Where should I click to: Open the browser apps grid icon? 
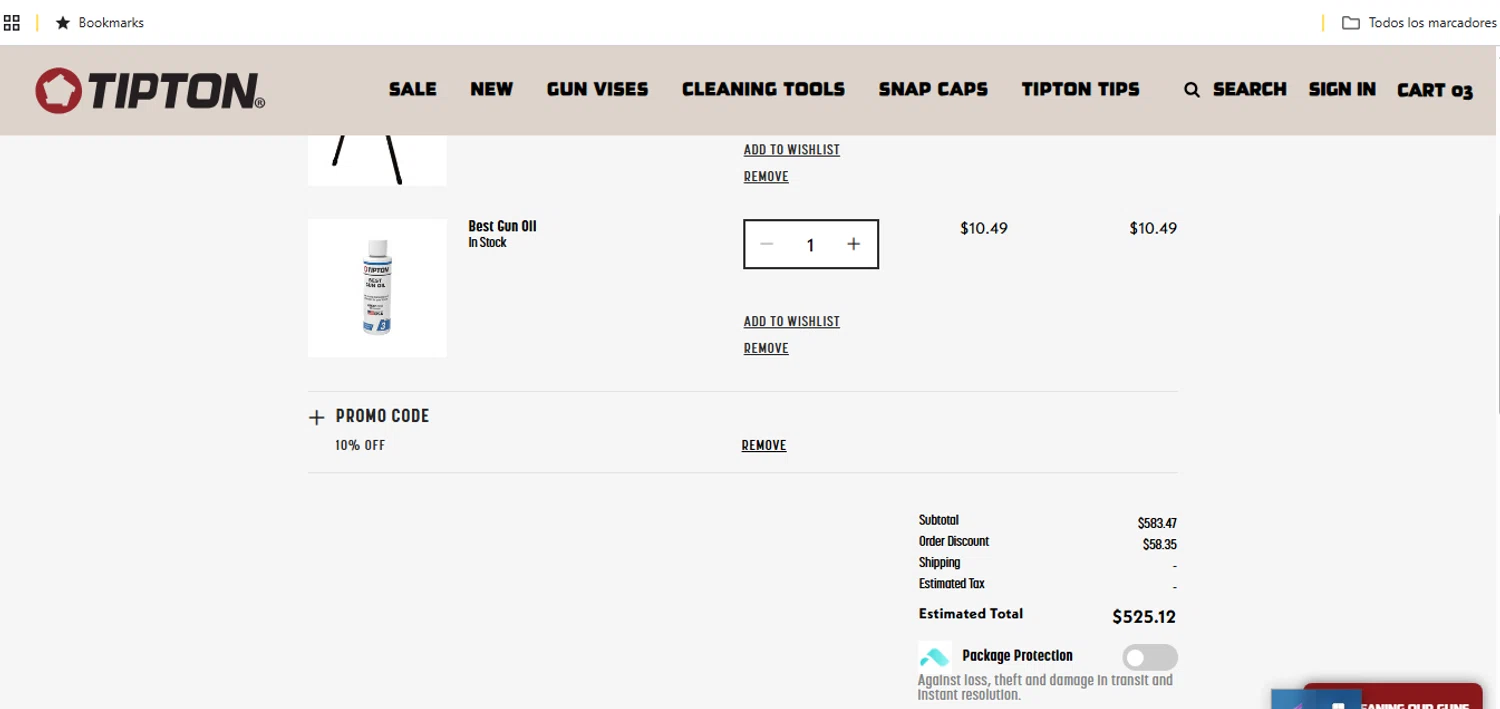[12, 22]
